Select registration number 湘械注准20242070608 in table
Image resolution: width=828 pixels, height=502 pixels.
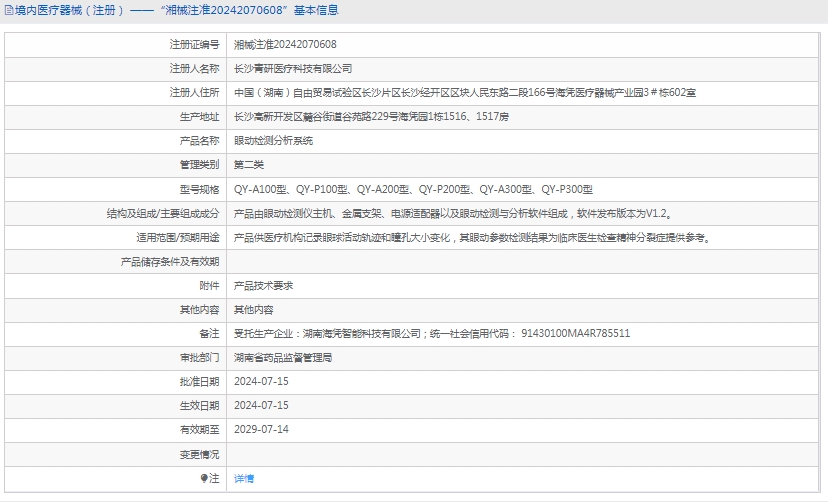(285, 45)
